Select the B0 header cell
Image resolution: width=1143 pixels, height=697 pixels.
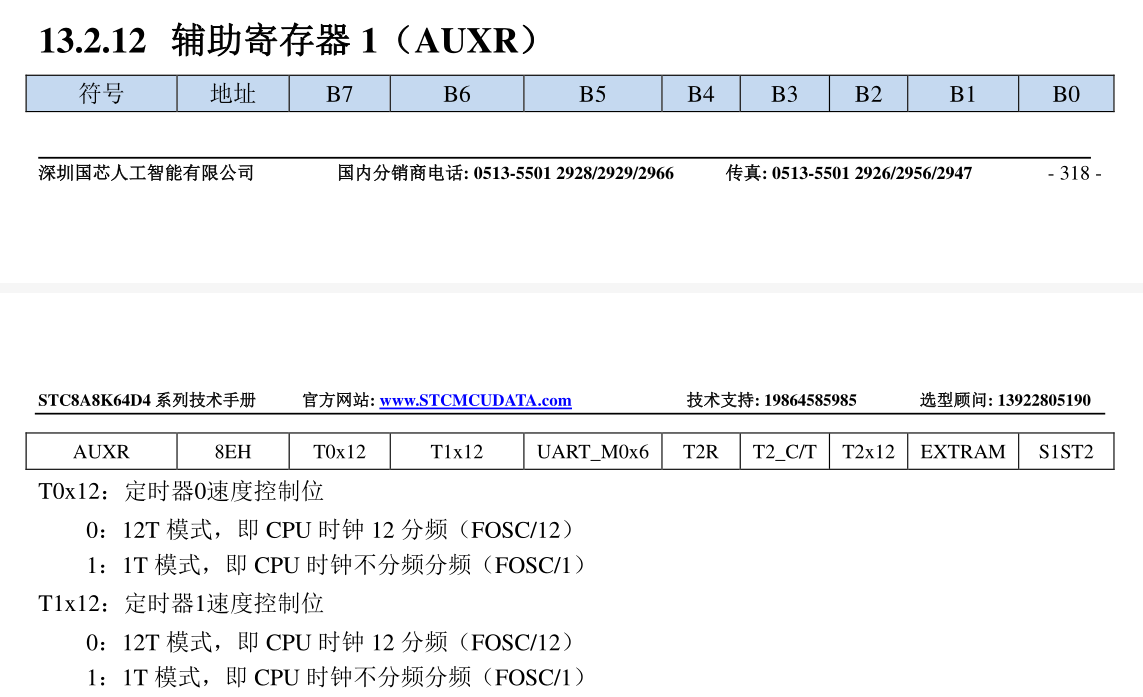click(1066, 94)
